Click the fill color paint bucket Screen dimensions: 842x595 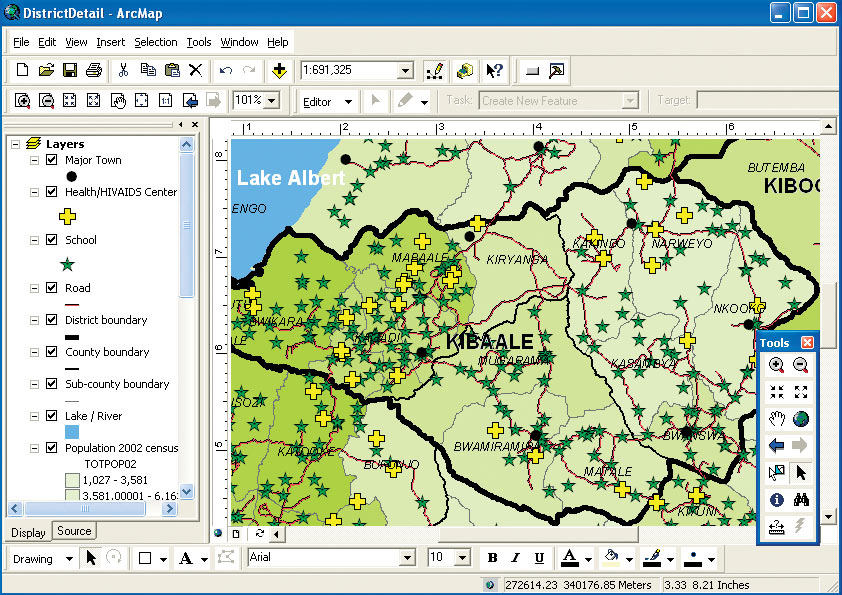(x=612, y=558)
